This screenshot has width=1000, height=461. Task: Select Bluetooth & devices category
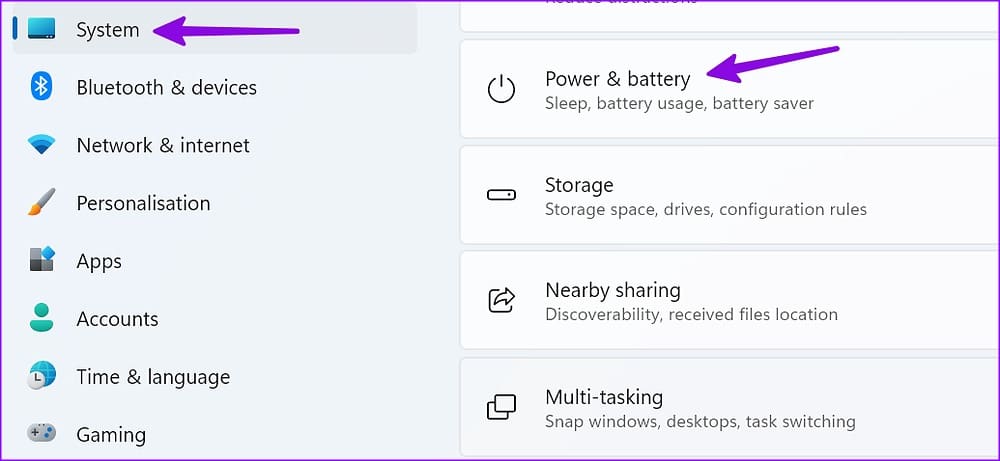[166, 87]
